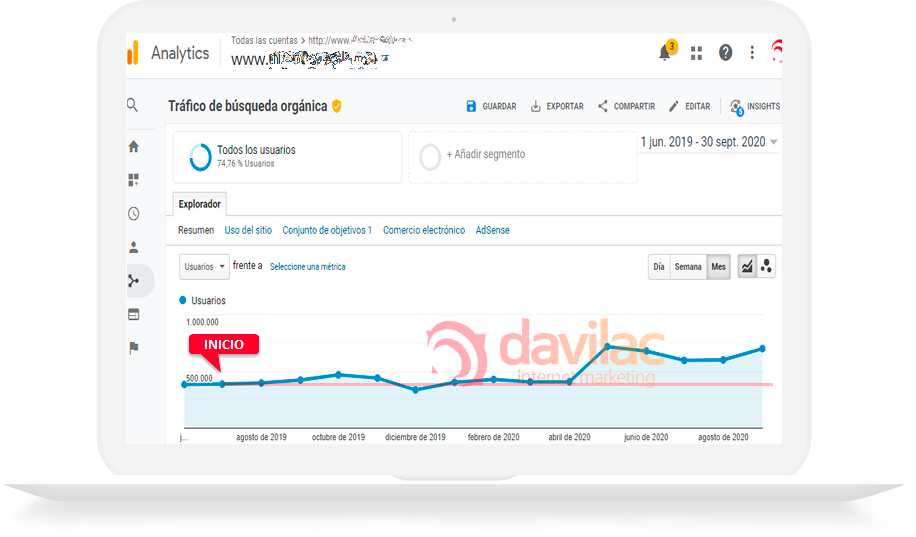Click the x-axis label abril de 2020
Viewport: 916px width, 537px height.
point(569,437)
